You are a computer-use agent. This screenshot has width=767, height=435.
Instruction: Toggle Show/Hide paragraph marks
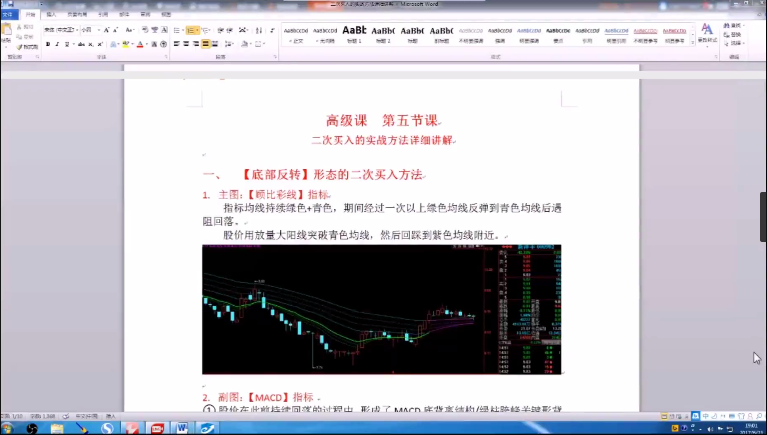click(x=272, y=30)
